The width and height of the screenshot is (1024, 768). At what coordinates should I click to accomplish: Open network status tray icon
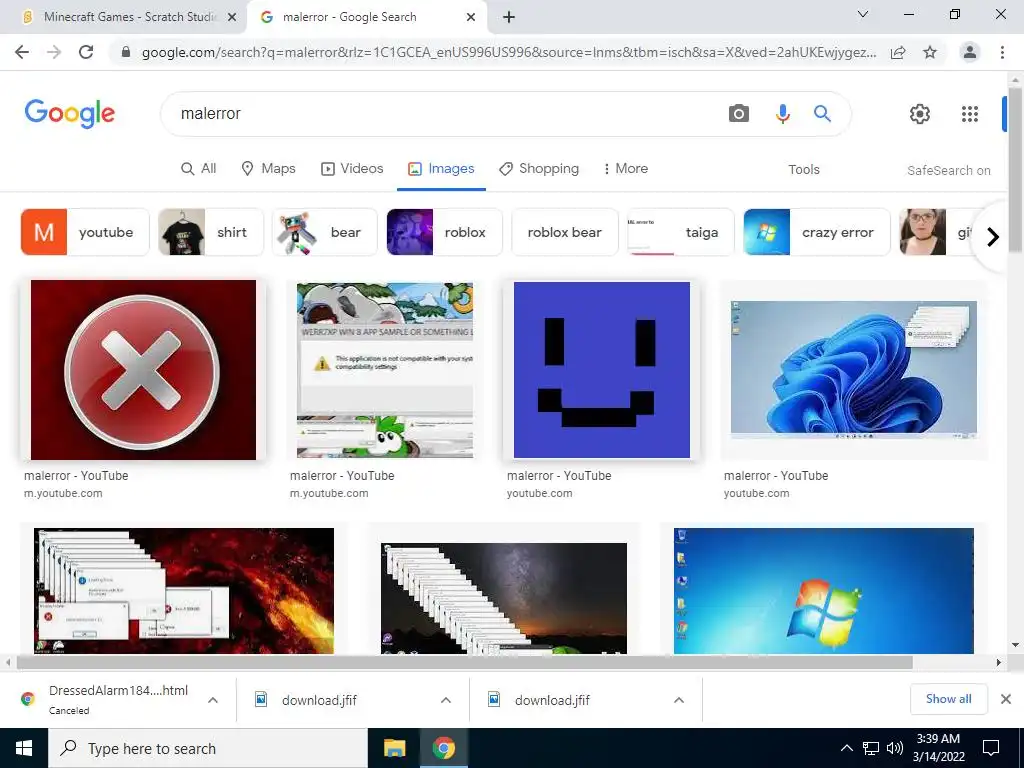coord(871,748)
